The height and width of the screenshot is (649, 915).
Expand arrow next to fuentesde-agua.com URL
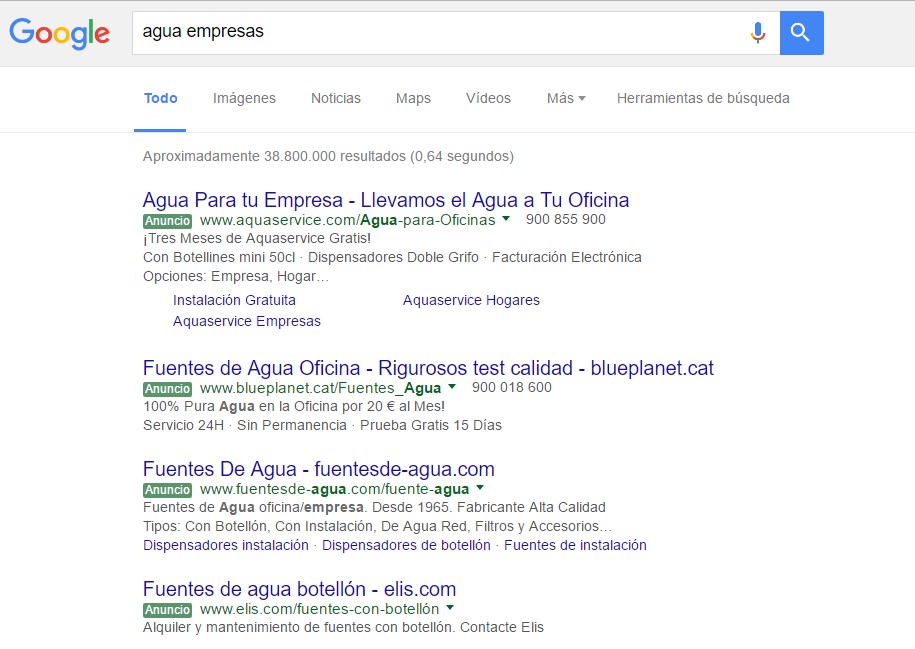click(x=480, y=487)
